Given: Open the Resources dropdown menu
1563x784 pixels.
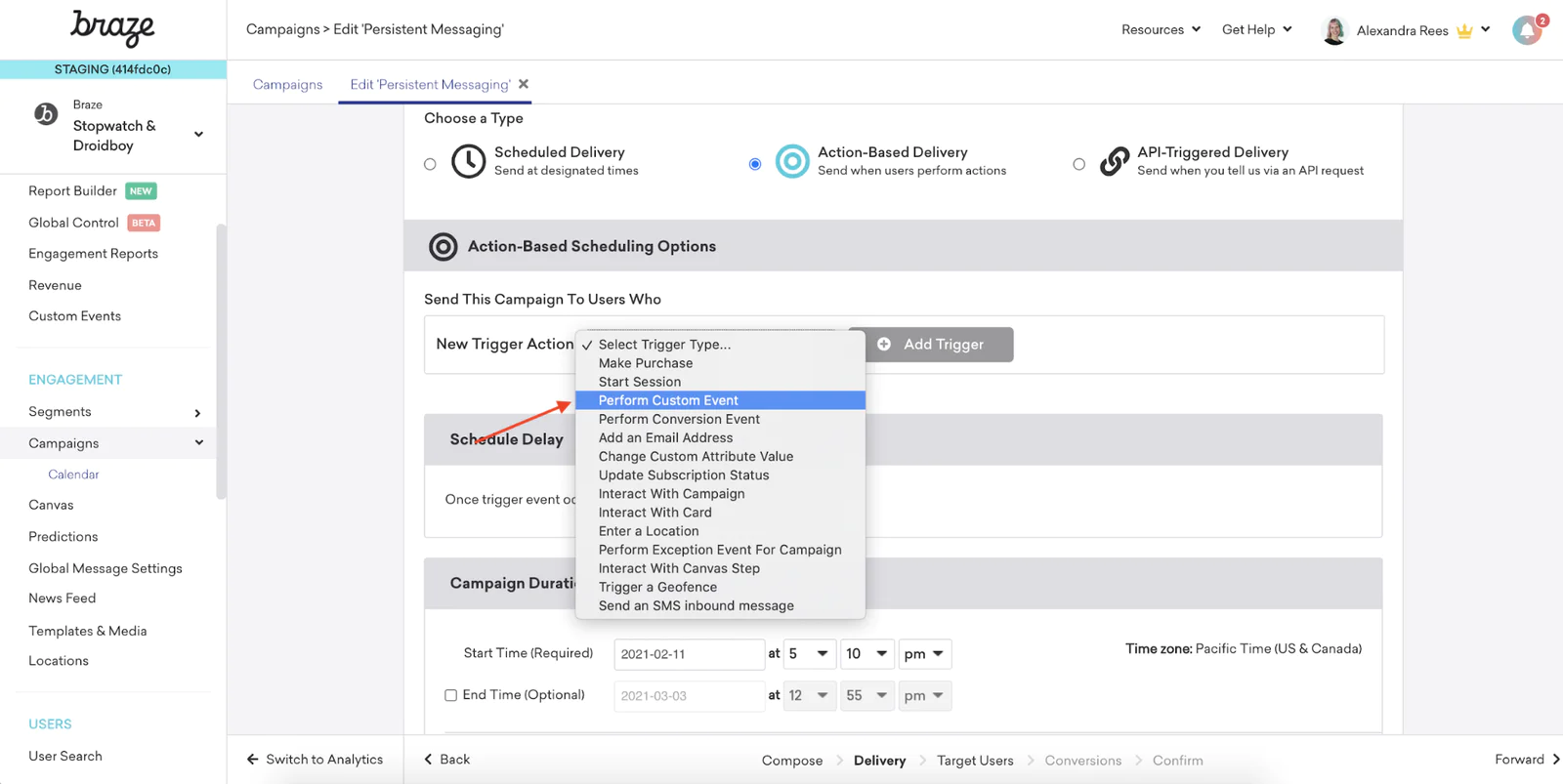Looking at the screenshot, I should pos(1161,29).
